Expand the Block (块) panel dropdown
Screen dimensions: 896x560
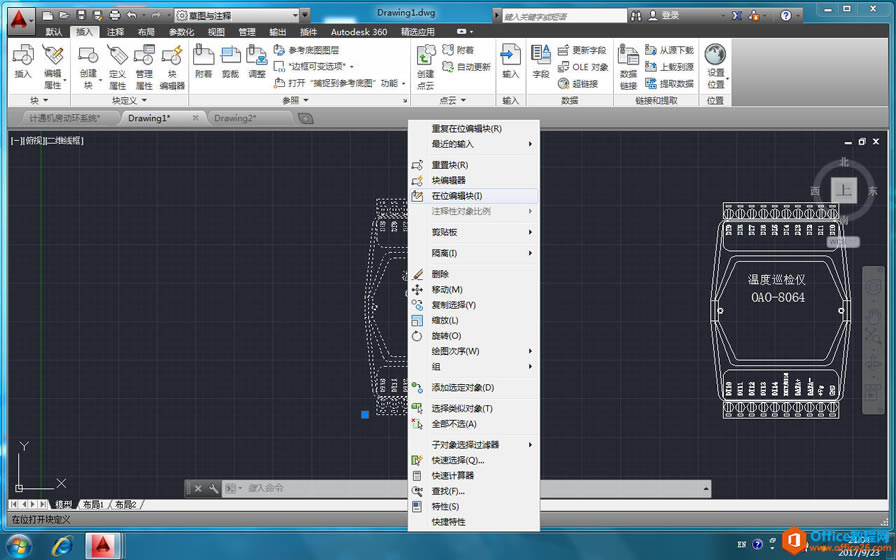point(39,101)
